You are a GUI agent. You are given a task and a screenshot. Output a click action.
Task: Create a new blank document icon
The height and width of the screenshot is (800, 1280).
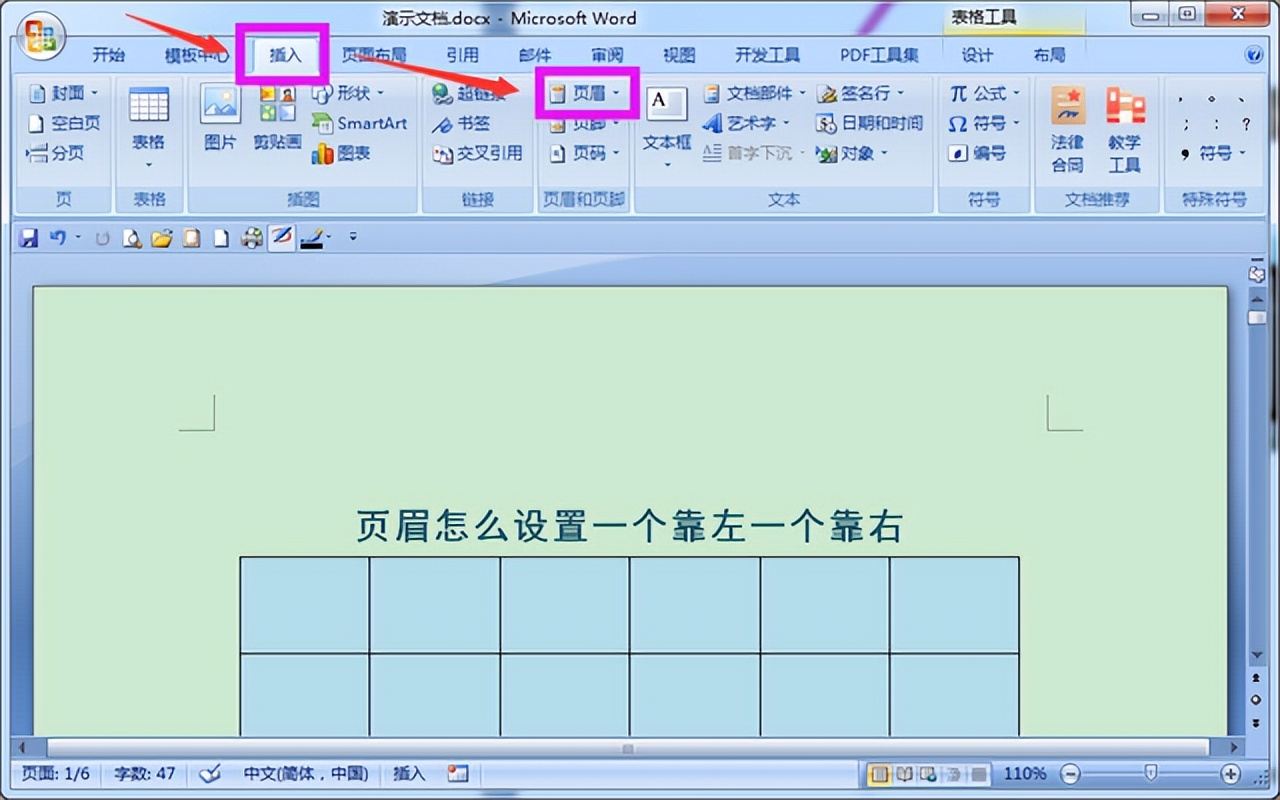pyautogui.click(x=222, y=238)
